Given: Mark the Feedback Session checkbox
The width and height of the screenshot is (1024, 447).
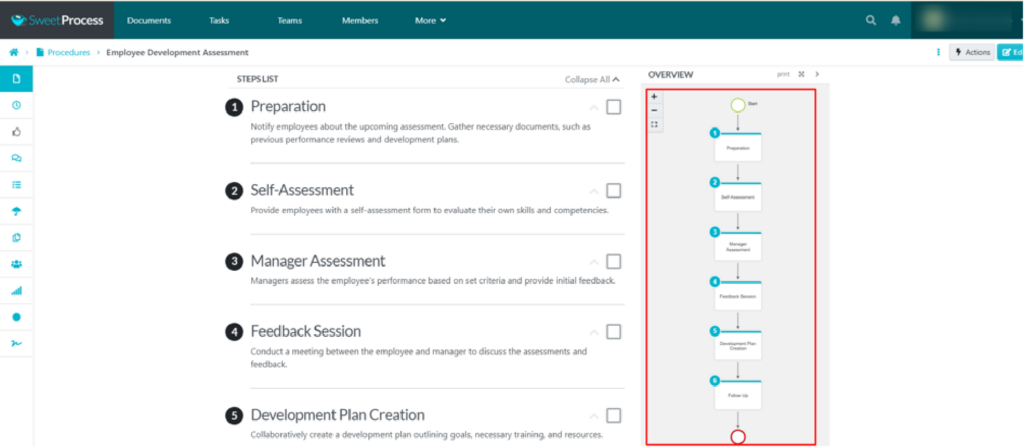Looking at the screenshot, I should (x=613, y=332).
